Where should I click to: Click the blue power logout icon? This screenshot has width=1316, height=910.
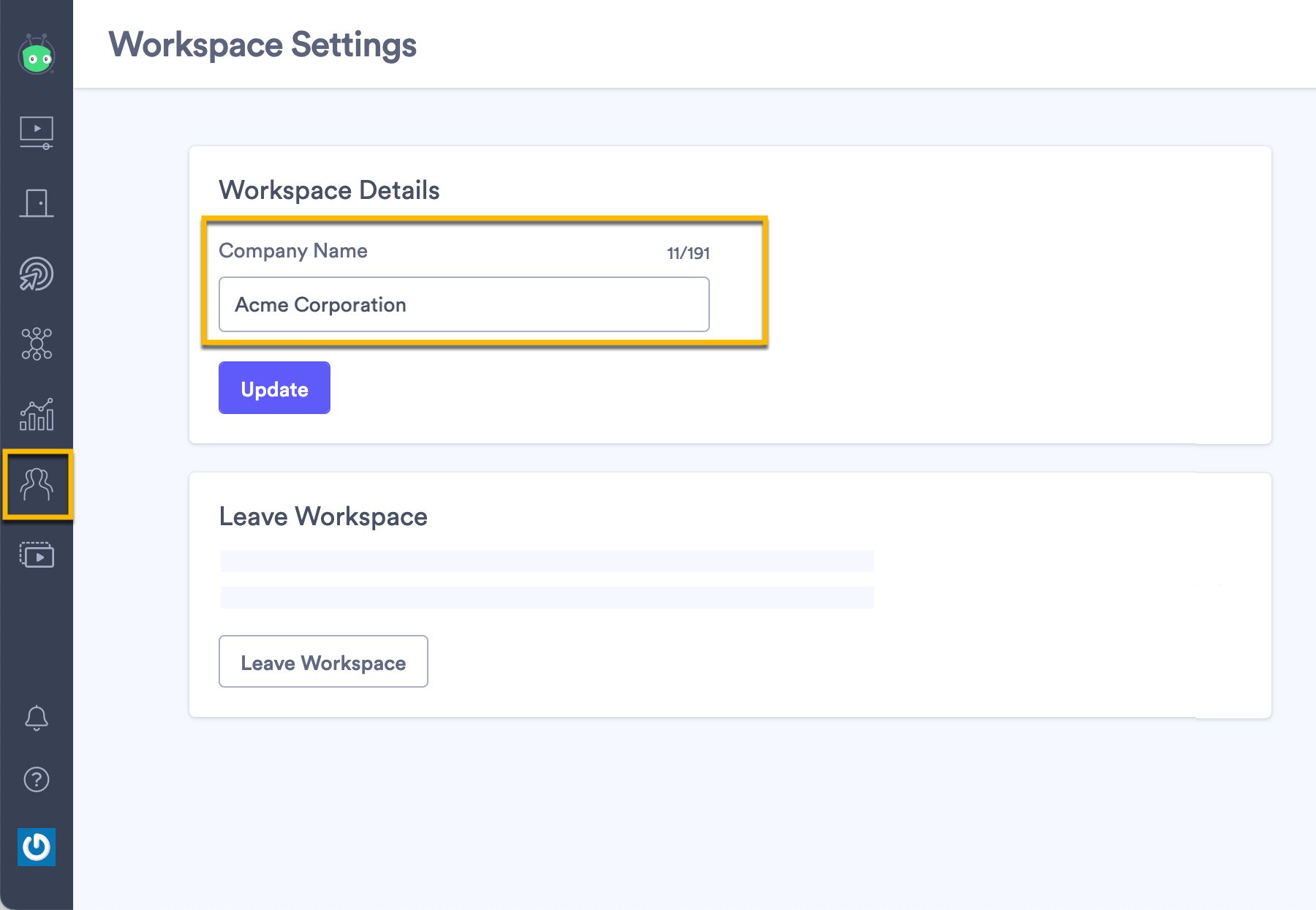point(37,847)
